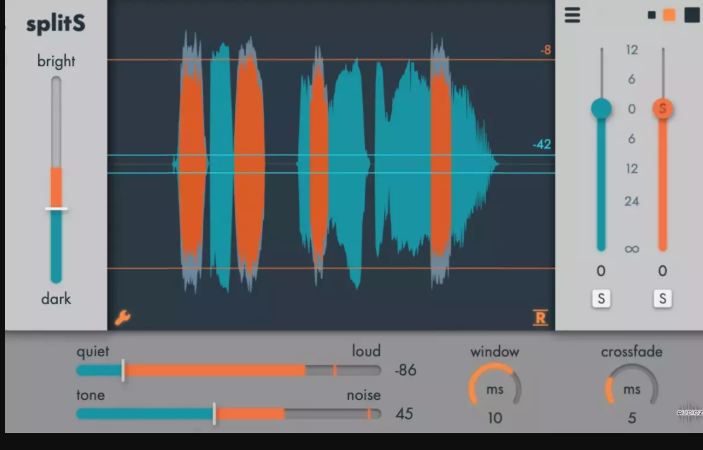Select the medium orange size square

point(669,15)
